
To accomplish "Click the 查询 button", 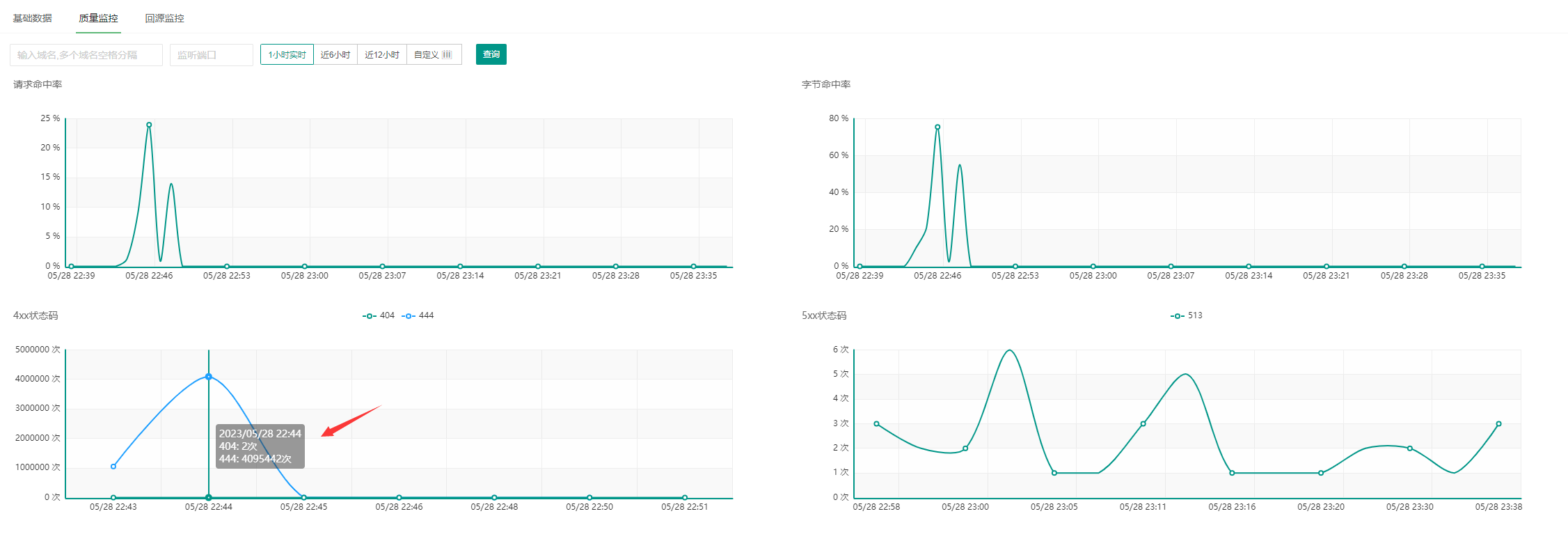I will (x=491, y=54).
